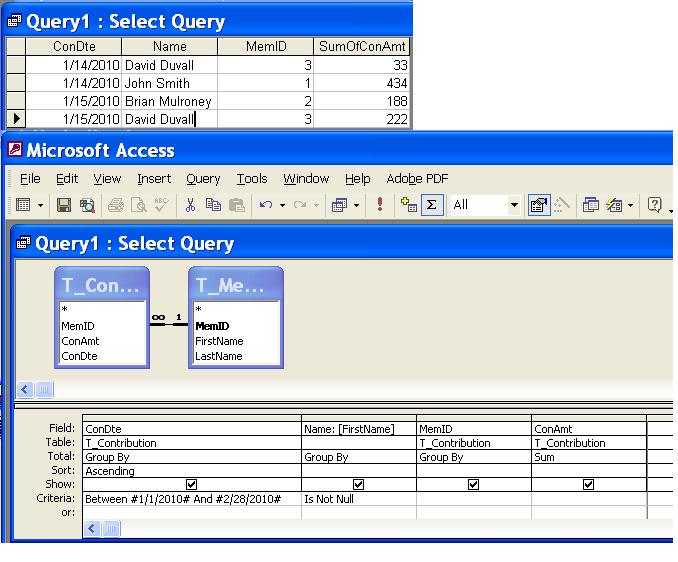Uncheck Show box for Name column
Screen dimensions: 678x562
pos(358,484)
